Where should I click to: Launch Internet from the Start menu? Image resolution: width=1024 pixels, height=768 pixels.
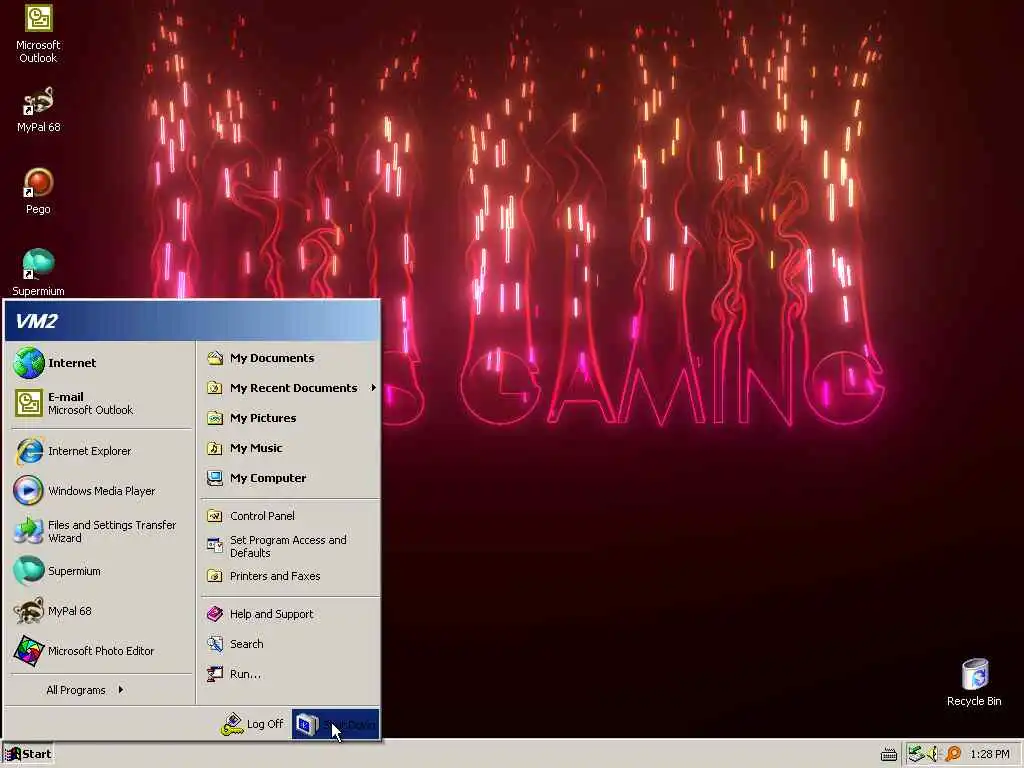[101, 363]
